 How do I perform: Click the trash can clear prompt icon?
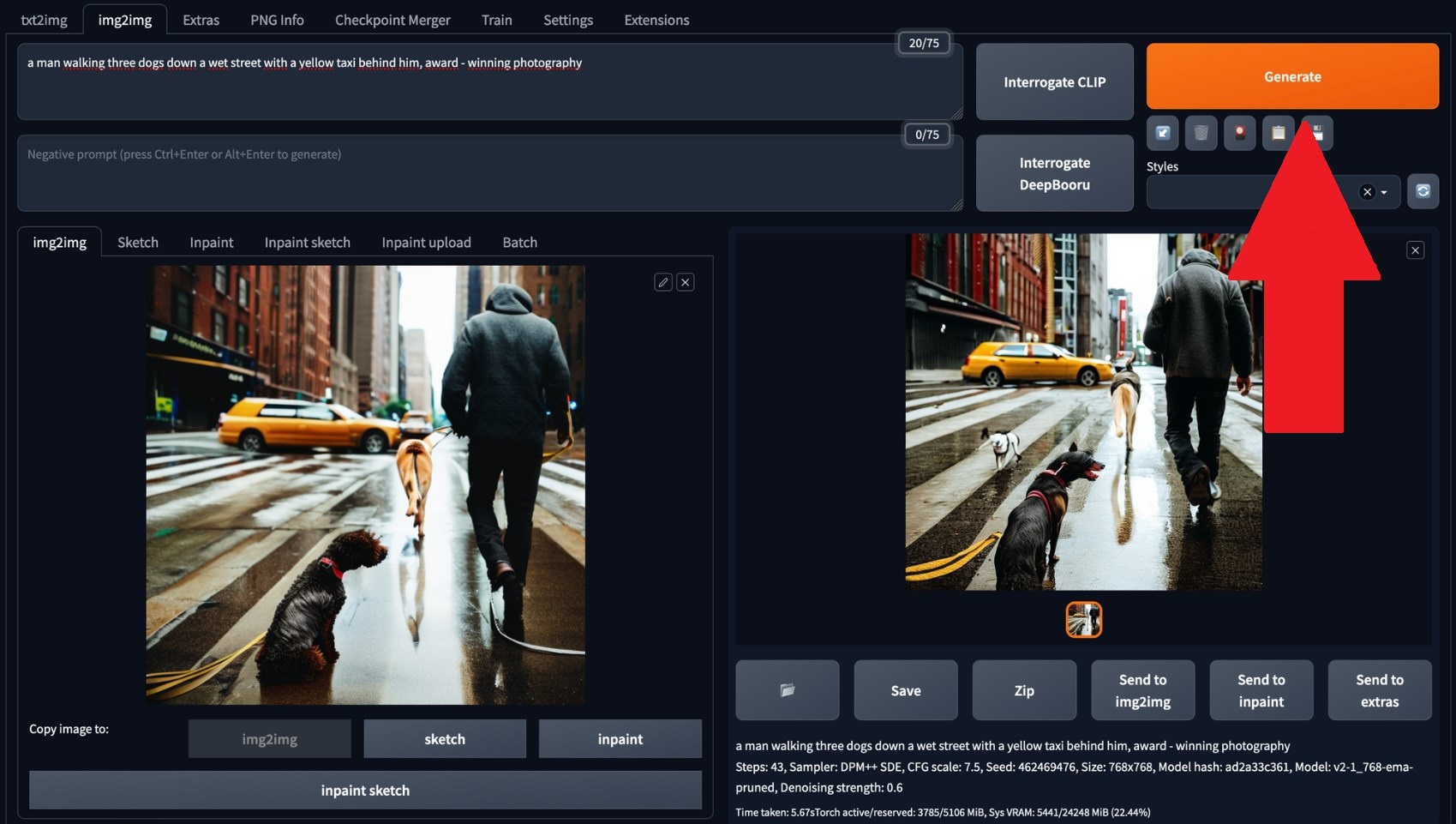(x=1201, y=133)
